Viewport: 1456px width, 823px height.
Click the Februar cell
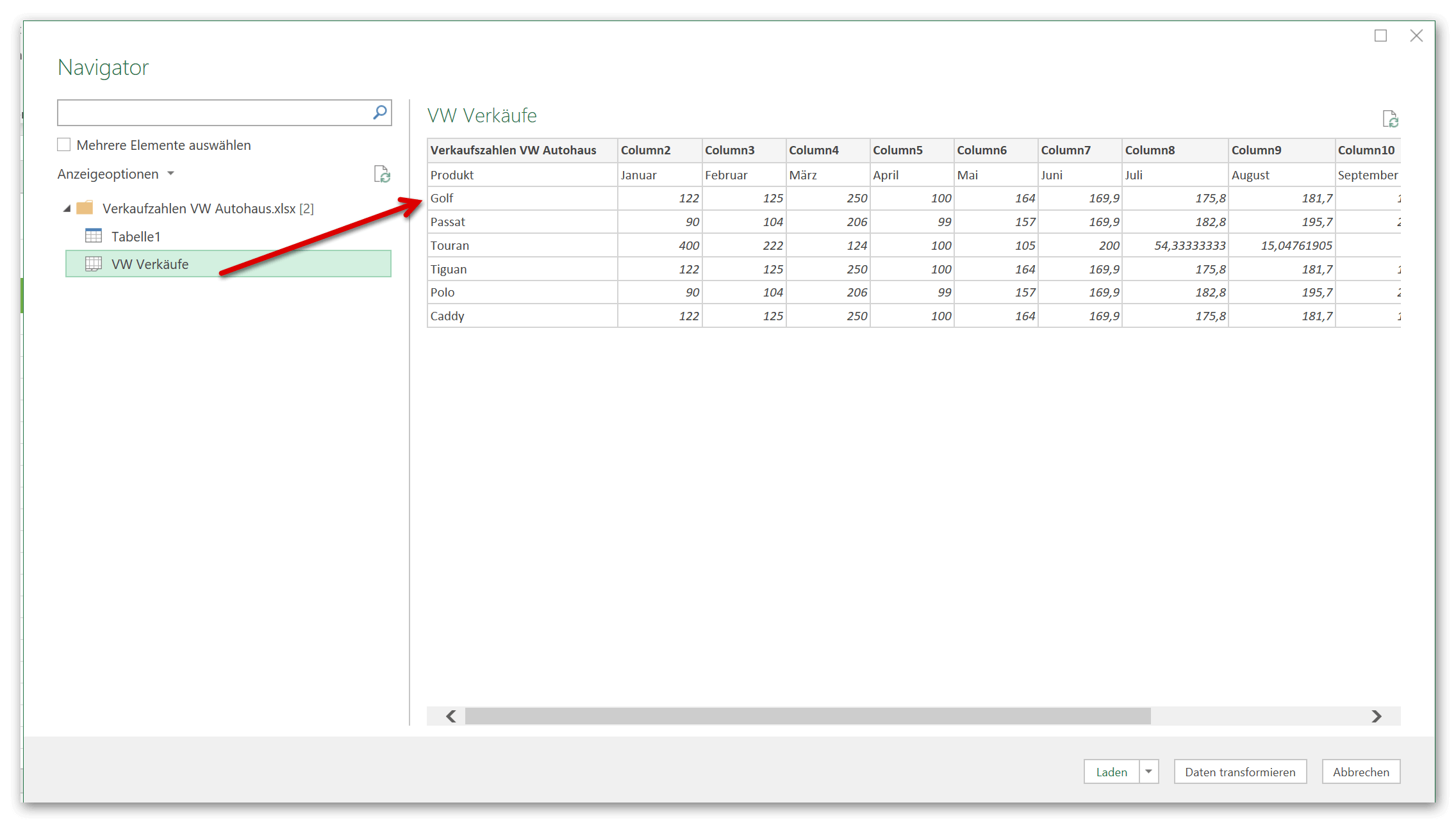coord(744,175)
